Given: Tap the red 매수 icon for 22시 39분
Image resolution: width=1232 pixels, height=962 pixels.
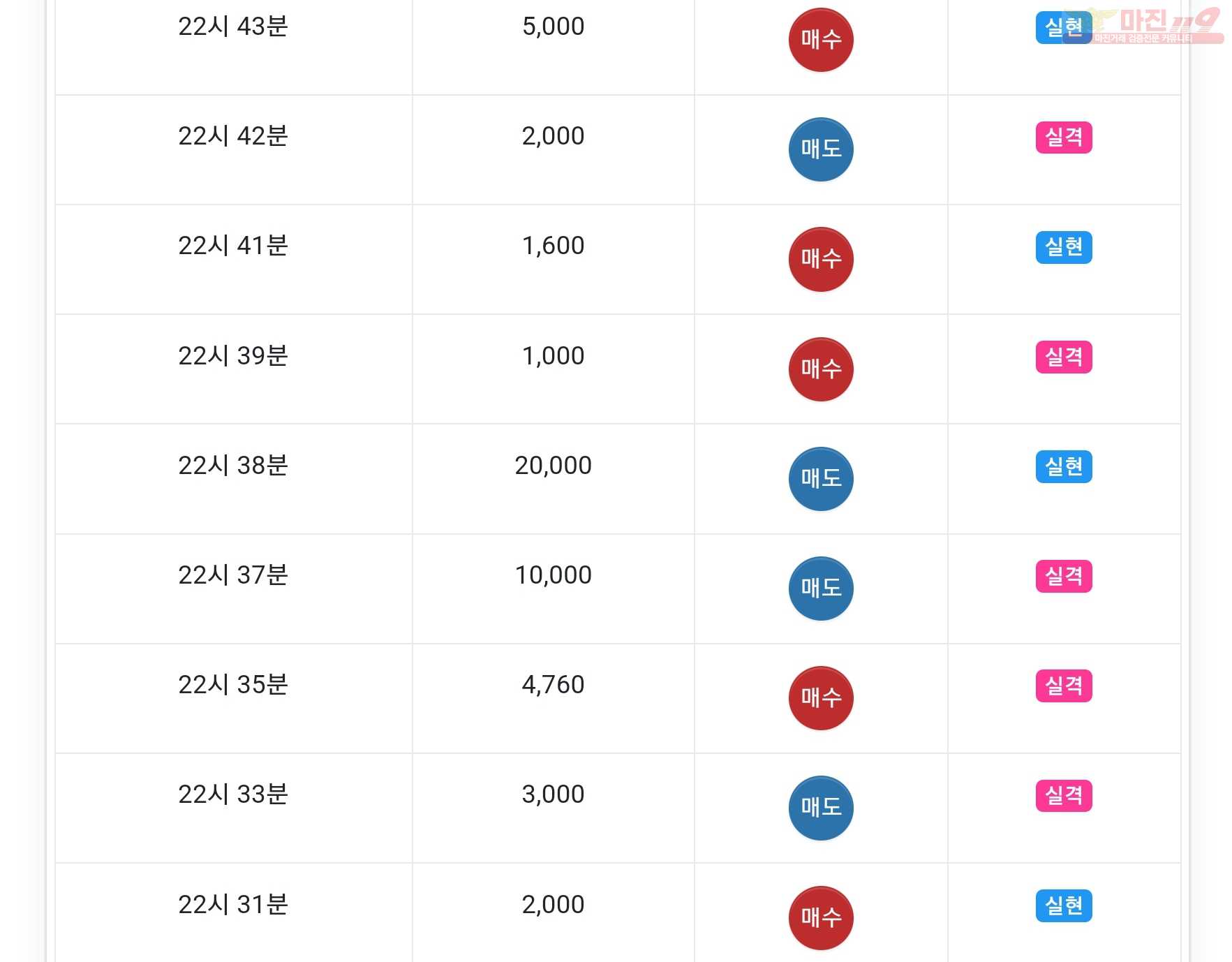Looking at the screenshot, I should (821, 369).
